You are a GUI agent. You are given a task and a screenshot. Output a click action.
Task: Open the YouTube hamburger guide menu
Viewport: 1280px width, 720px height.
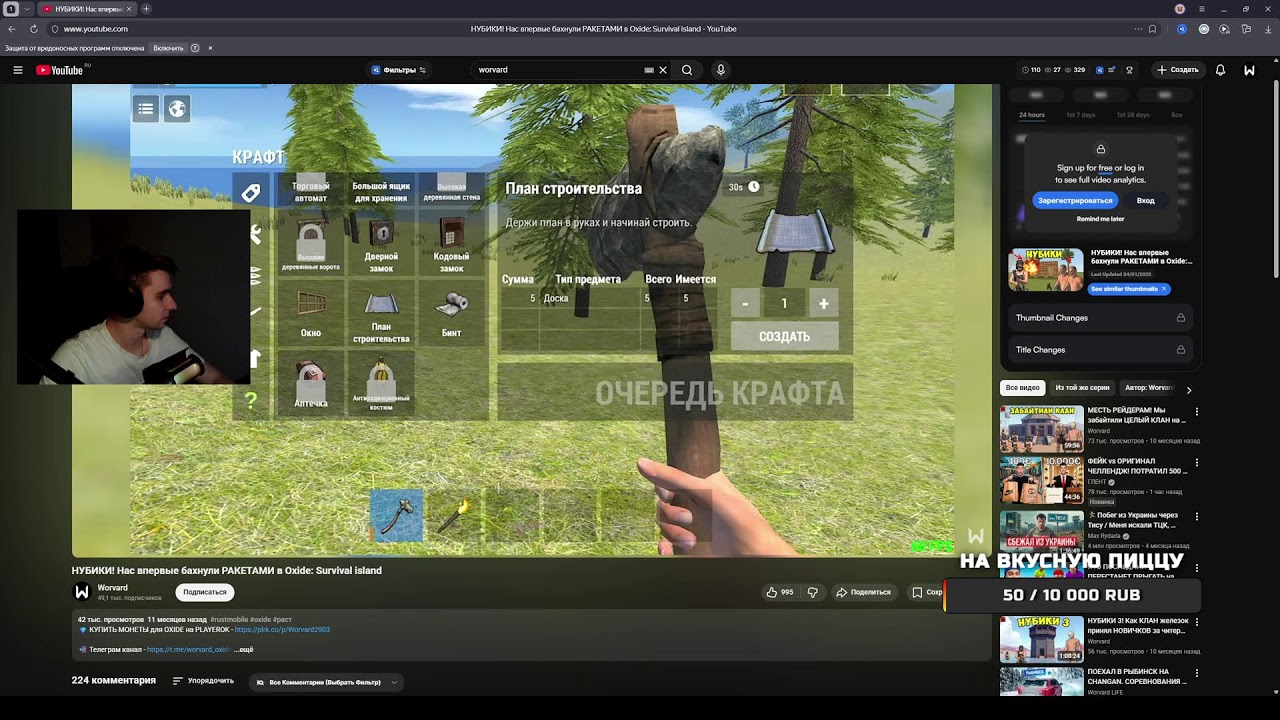pos(18,70)
